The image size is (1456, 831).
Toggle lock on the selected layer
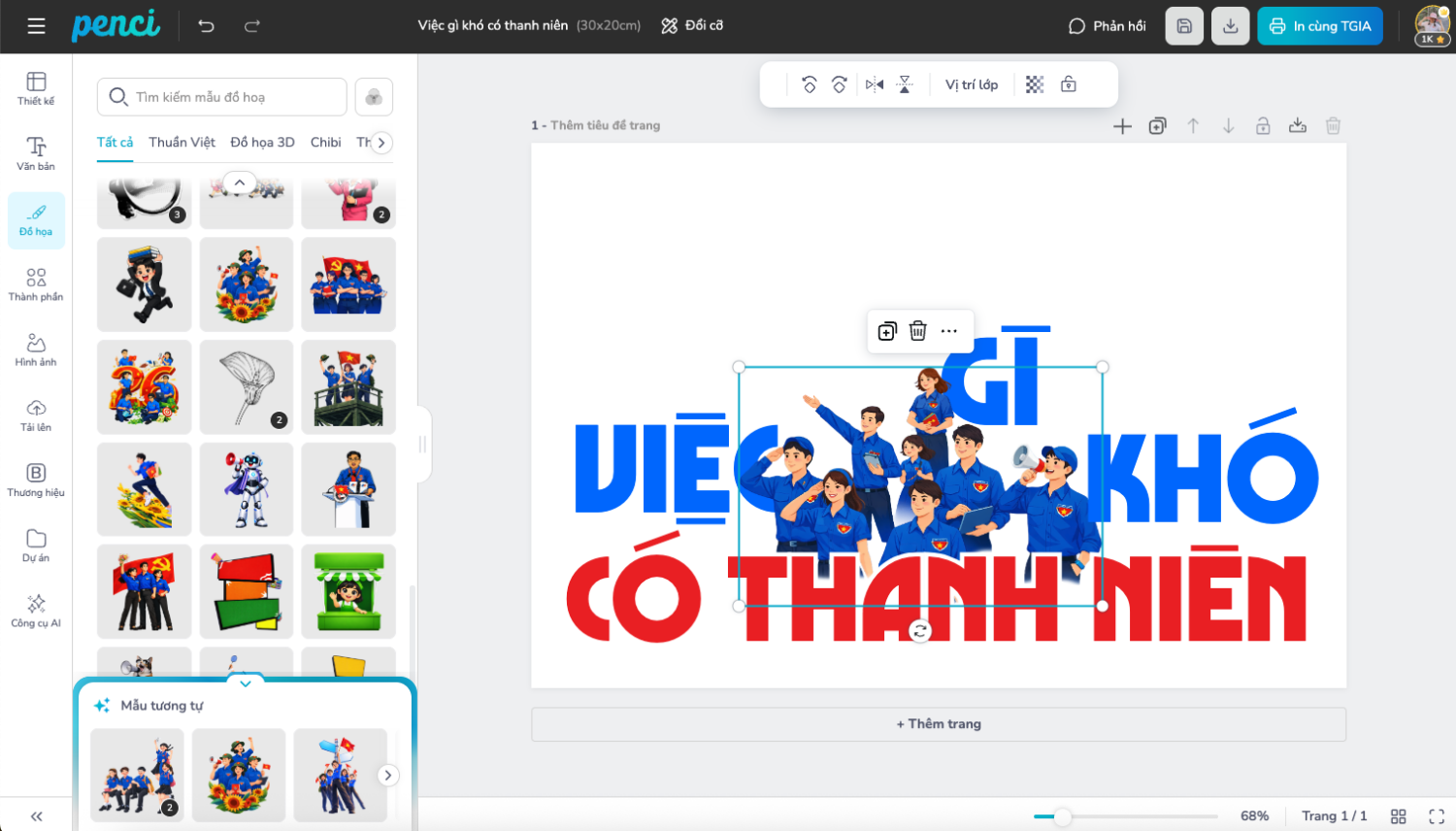(1069, 84)
